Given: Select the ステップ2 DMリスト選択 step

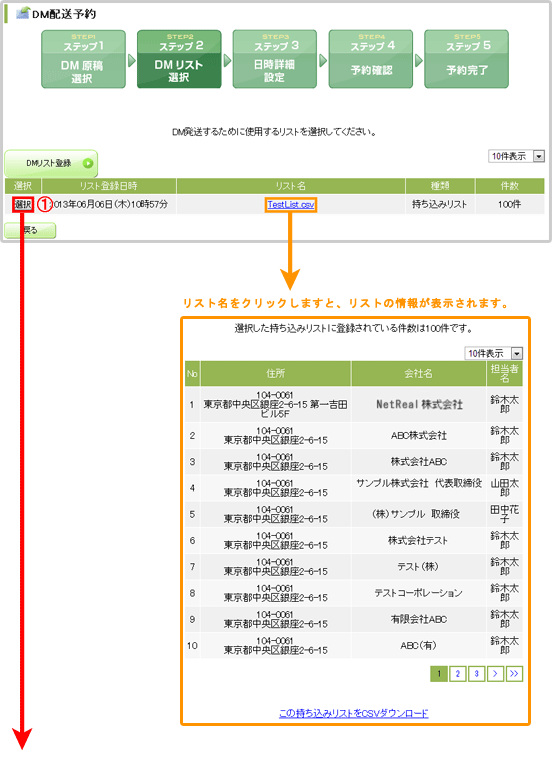Looking at the screenshot, I should [x=179, y=59].
